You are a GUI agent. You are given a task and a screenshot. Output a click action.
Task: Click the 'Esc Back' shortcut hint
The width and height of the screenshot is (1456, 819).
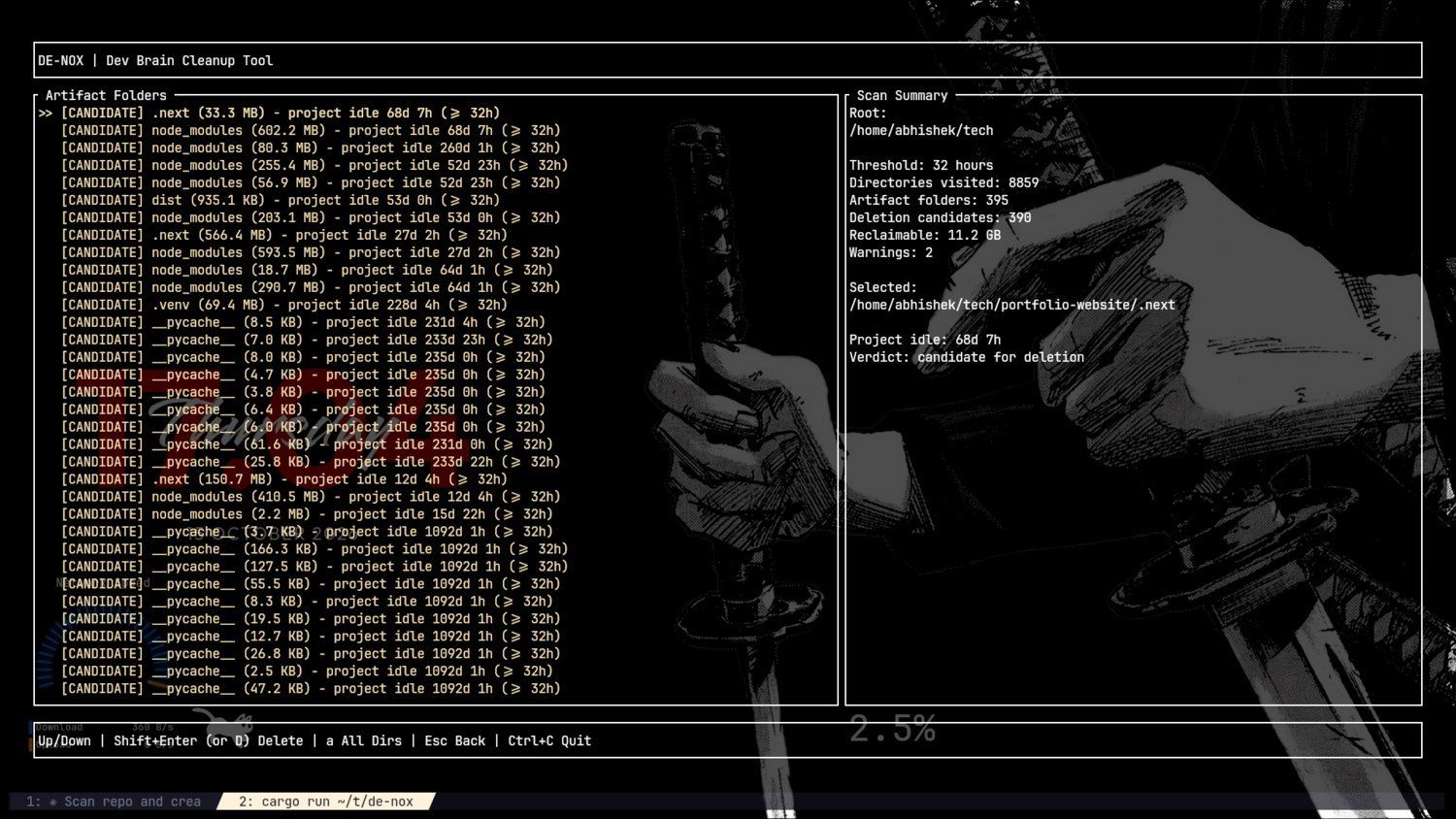coord(455,740)
